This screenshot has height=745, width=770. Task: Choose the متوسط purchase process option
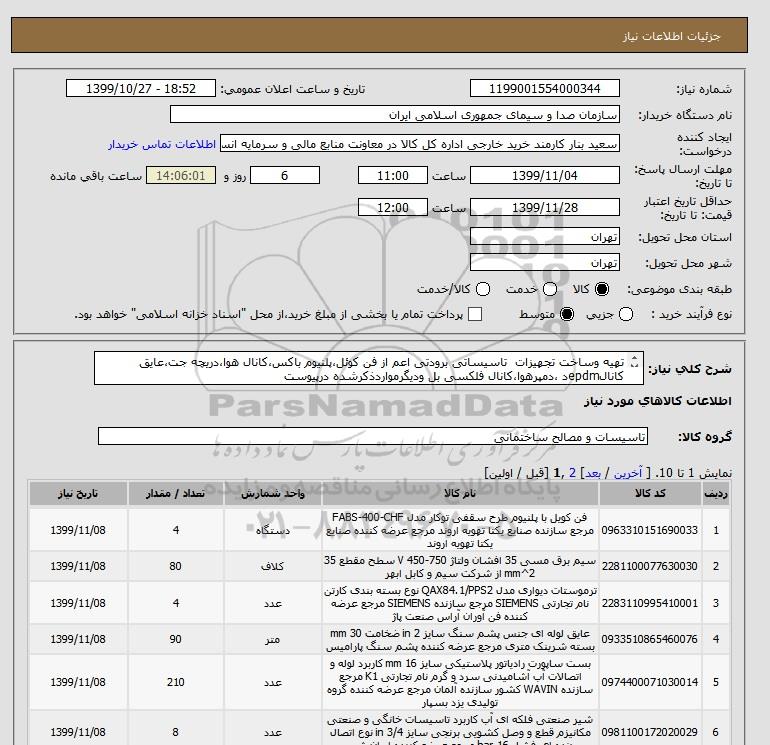(x=568, y=315)
